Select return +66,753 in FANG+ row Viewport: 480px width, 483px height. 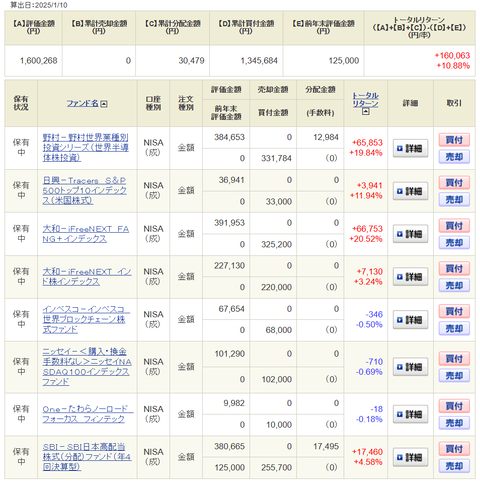tap(367, 229)
